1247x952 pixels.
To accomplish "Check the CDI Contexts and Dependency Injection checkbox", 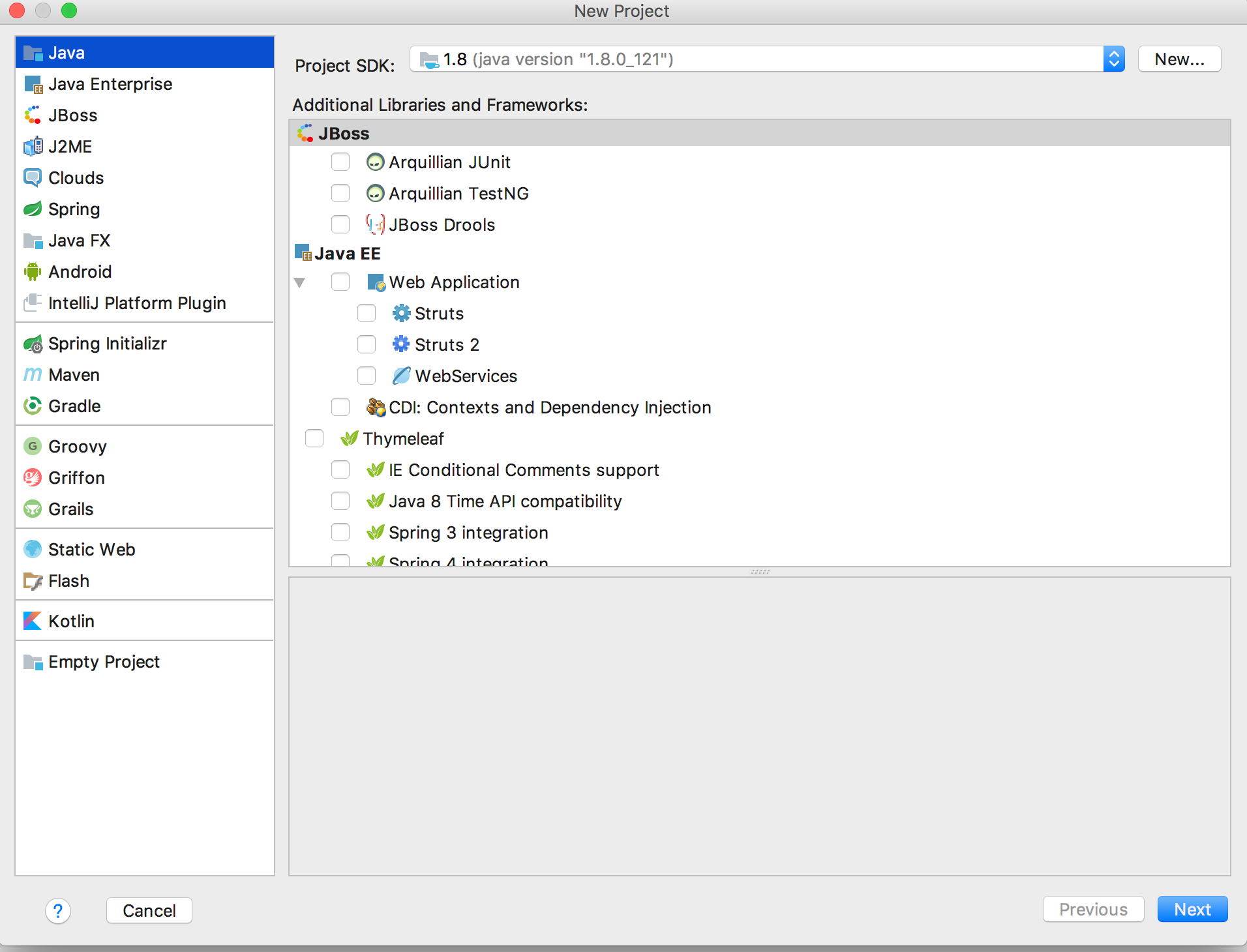I will point(340,408).
